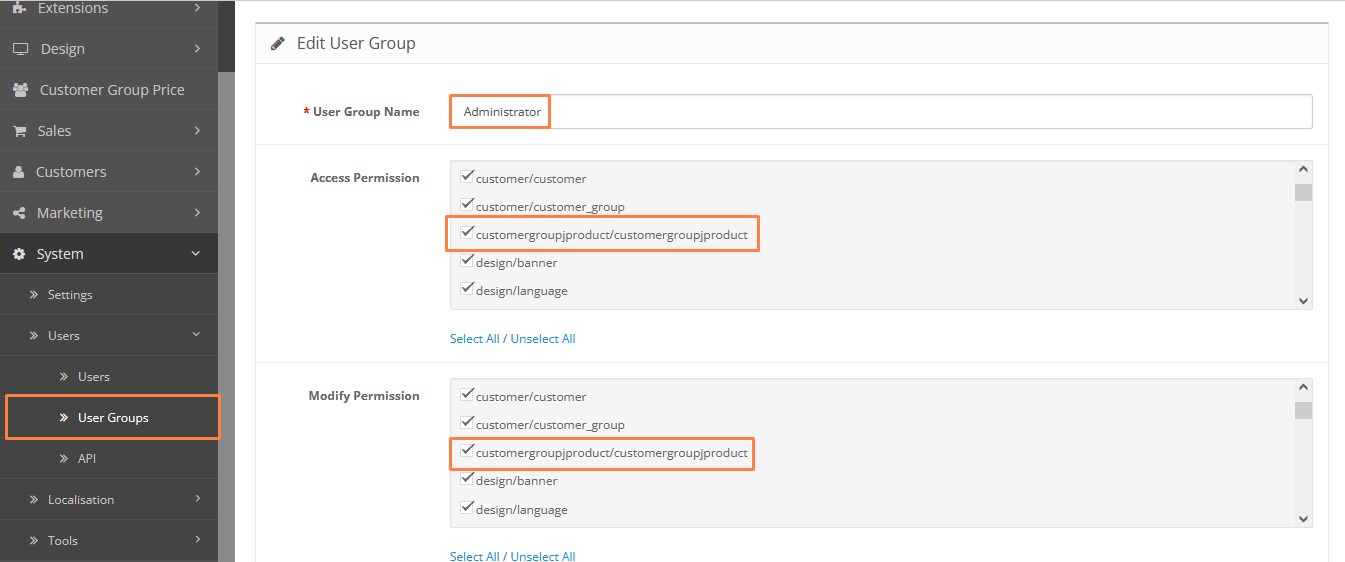Click double-arrow icon beside API
This screenshot has width=1345, height=562.
64,459
